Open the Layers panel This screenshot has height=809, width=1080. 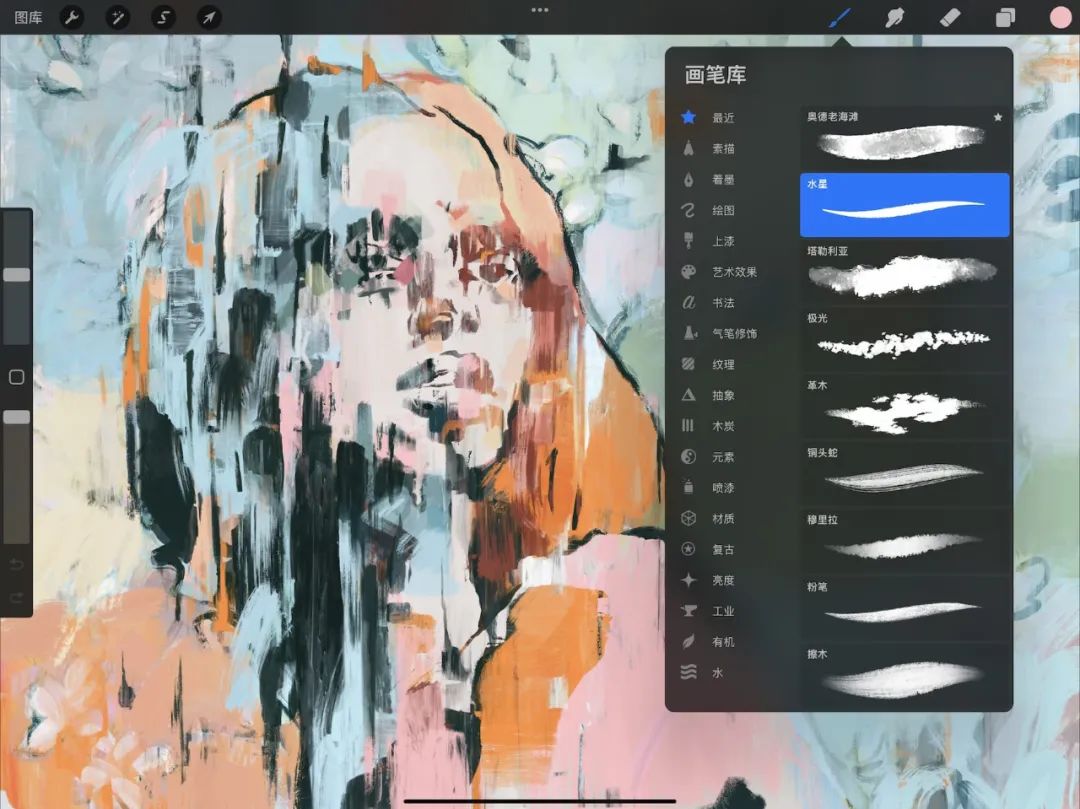[1005, 17]
